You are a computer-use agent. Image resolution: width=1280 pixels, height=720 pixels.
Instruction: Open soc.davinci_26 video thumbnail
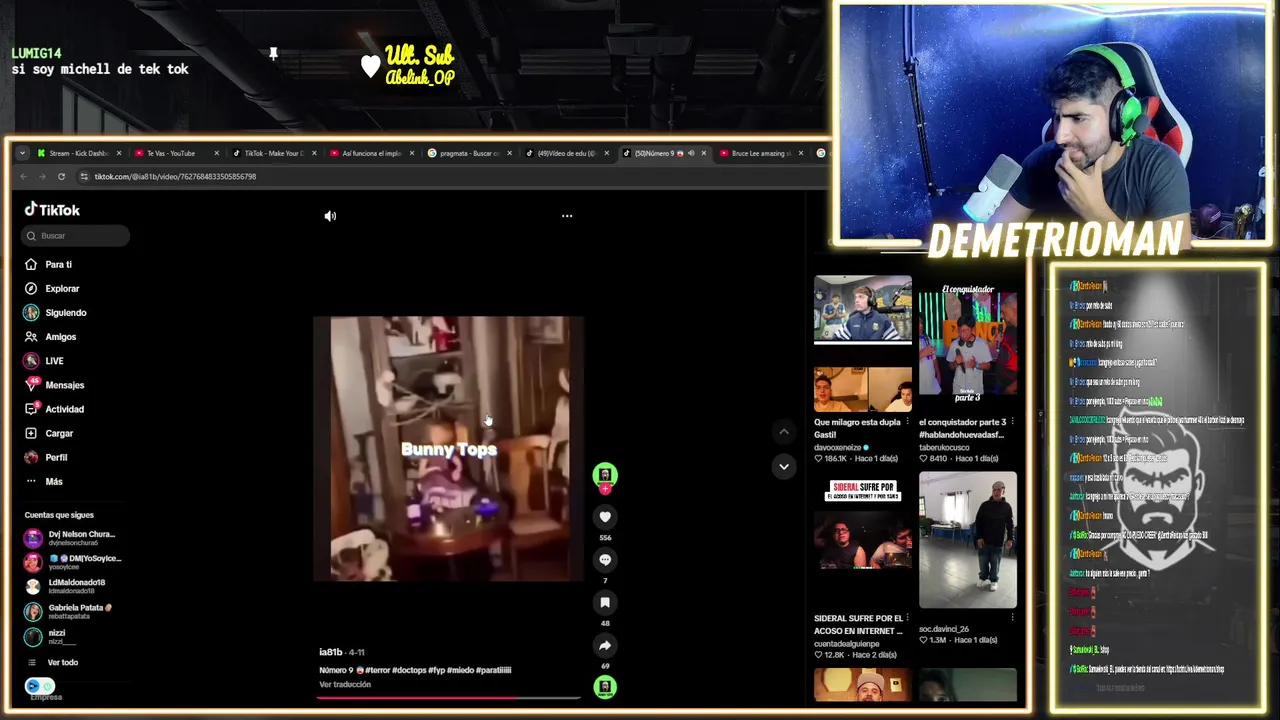(968, 541)
